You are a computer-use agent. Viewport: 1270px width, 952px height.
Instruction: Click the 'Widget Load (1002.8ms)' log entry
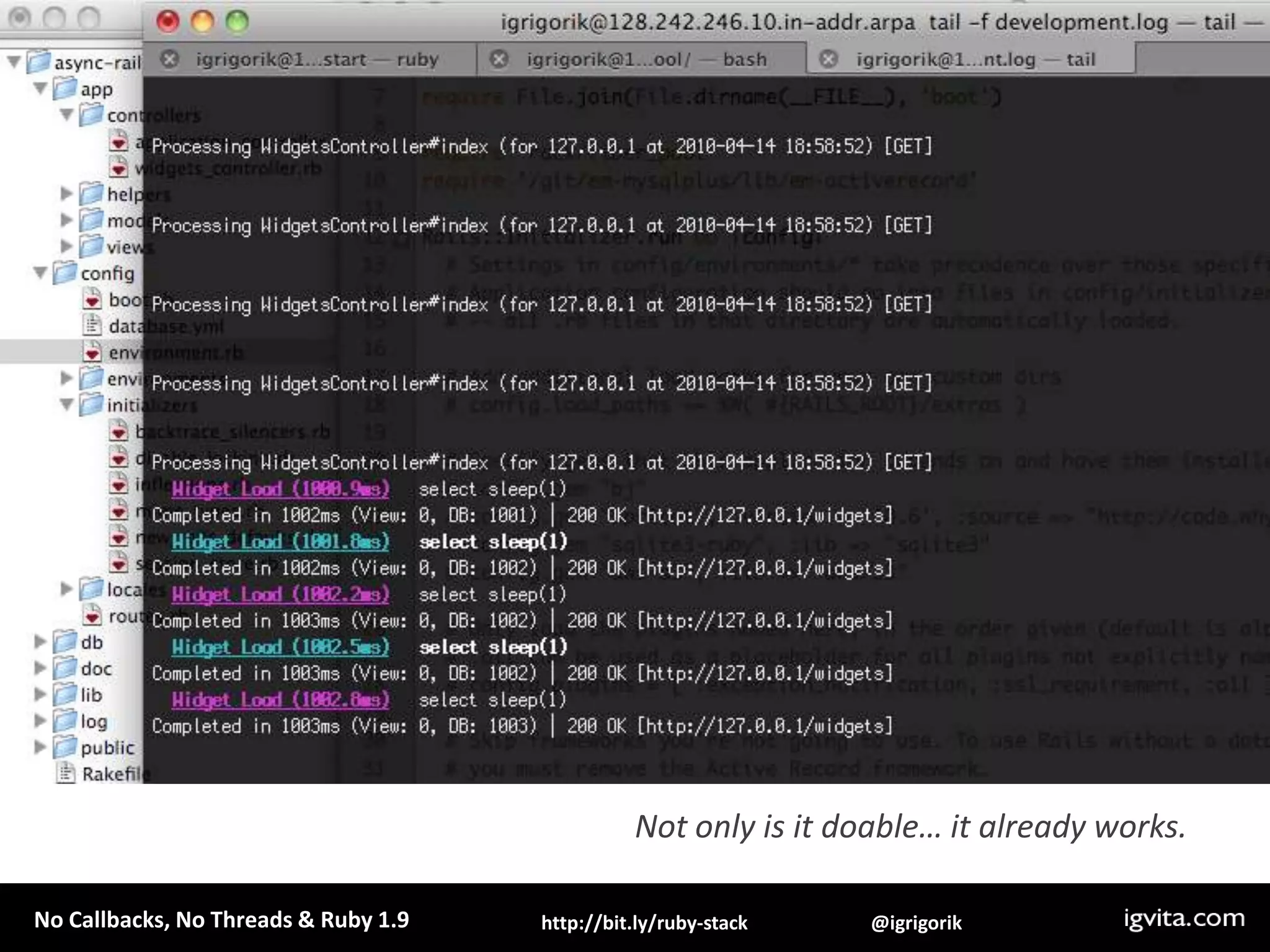[280, 700]
